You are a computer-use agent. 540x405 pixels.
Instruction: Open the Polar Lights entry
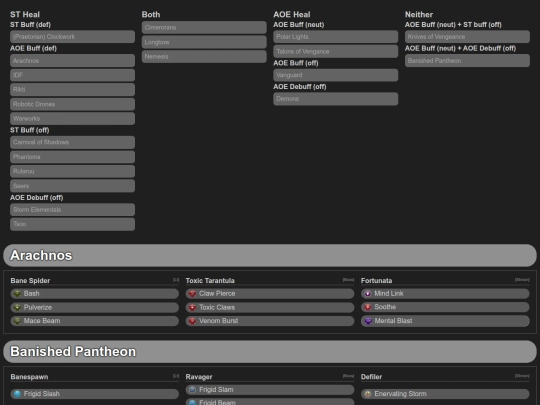click(335, 37)
